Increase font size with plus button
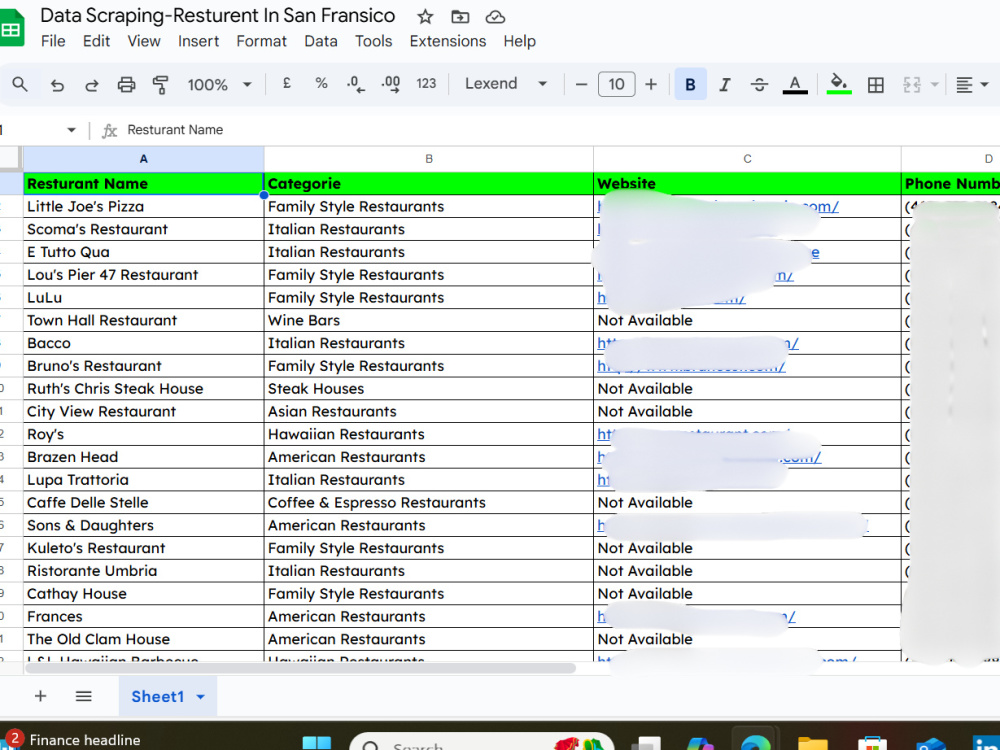 [x=651, y=84]
